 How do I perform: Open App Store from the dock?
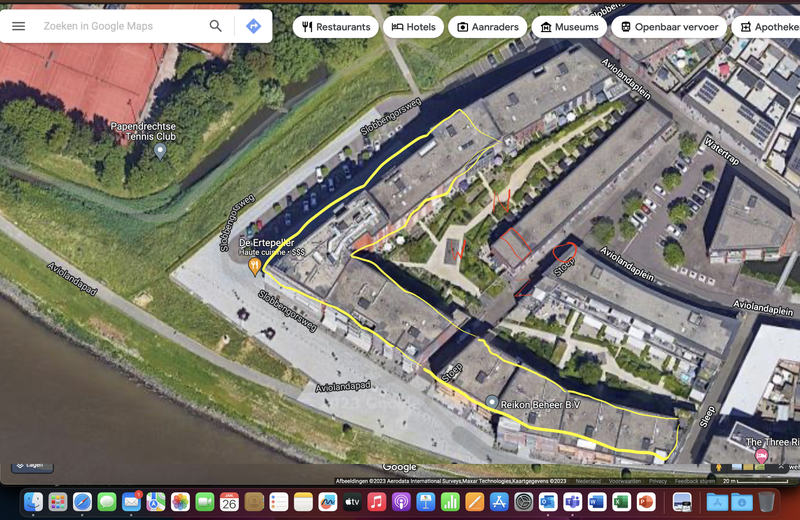pos(499,502)
